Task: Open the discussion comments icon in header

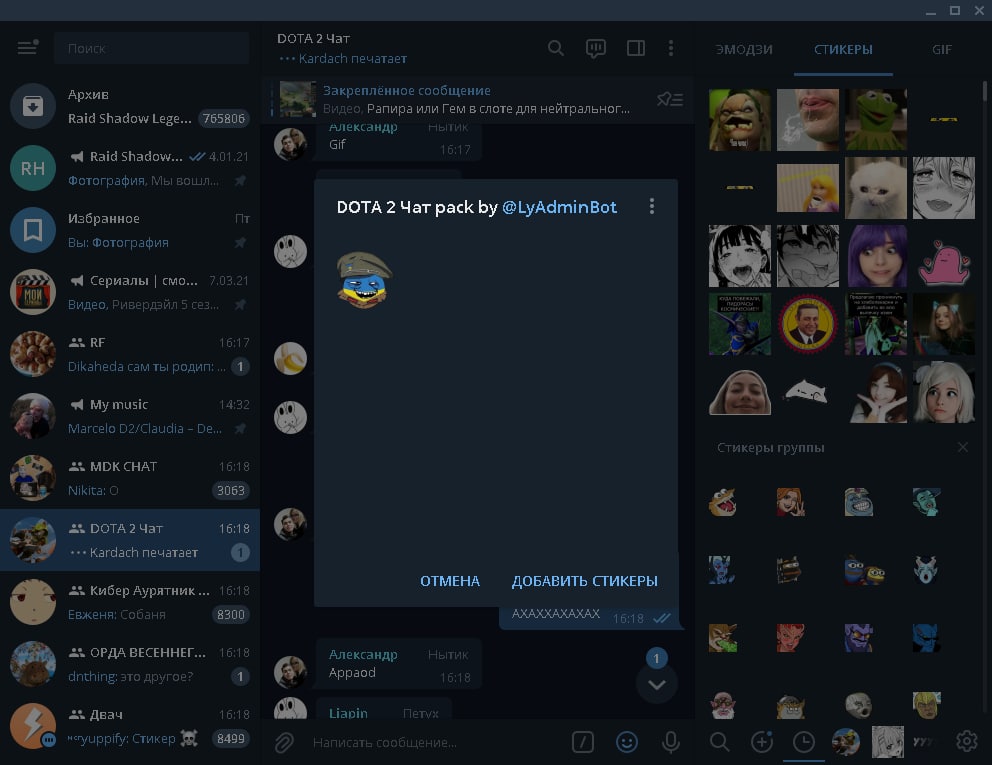Action: click(x=595, y=48)
